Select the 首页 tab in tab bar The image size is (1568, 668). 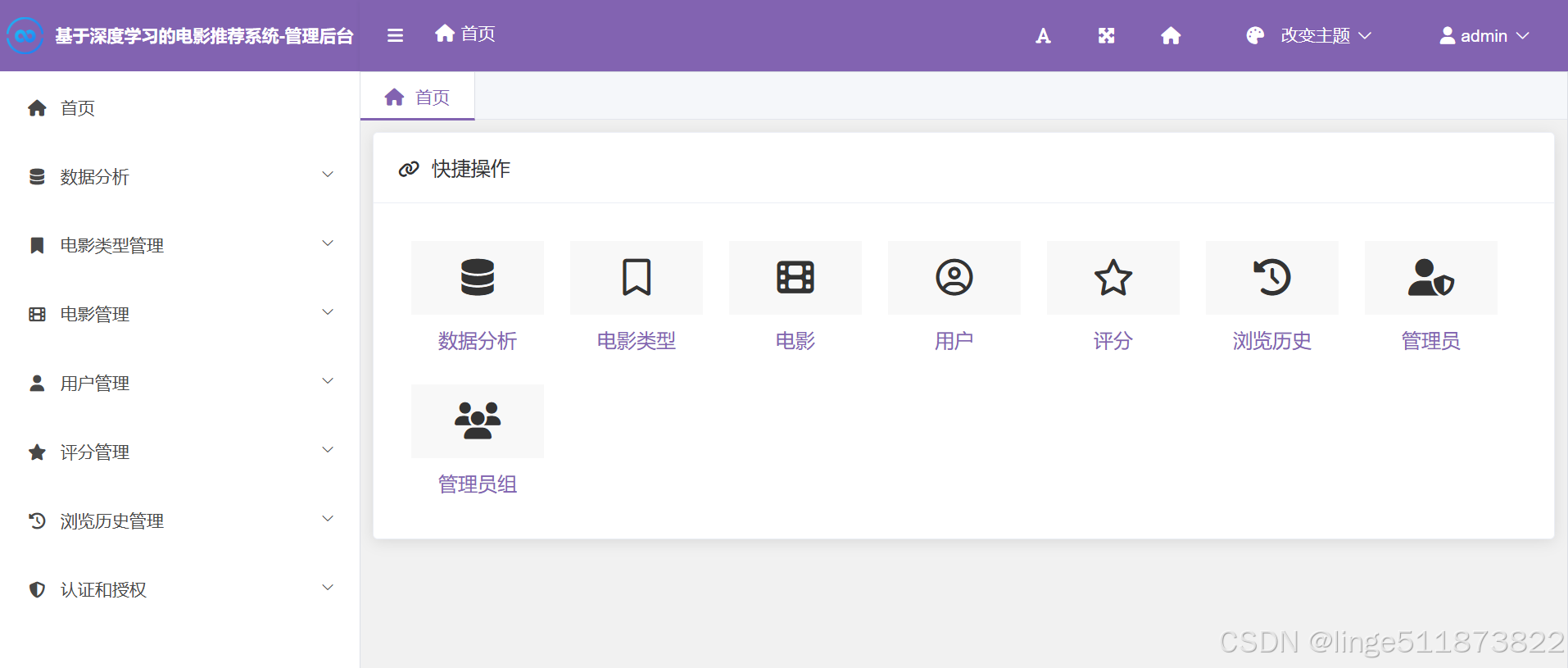[x=418, y=97]
